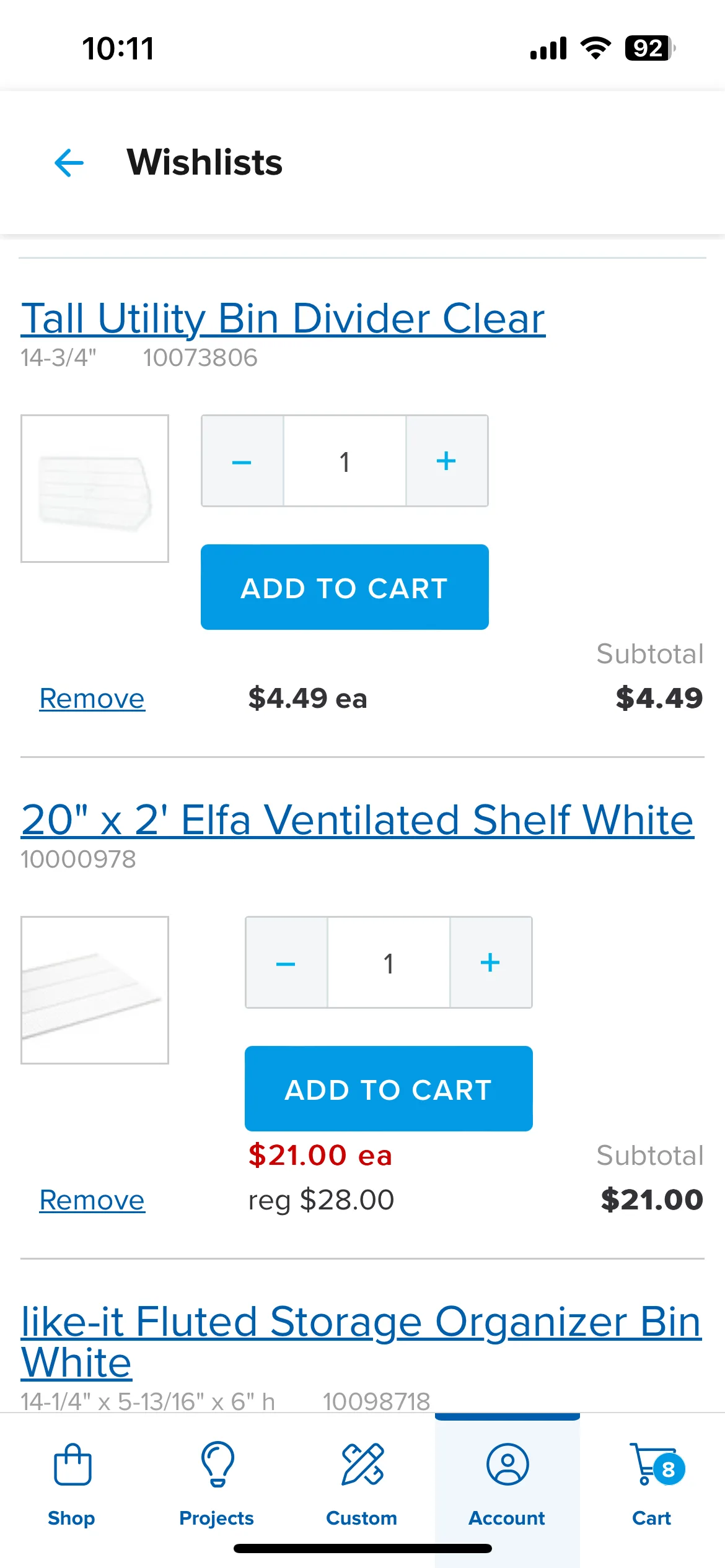Add Elfa Ventilated Shelf to cart

point(389,1089)
